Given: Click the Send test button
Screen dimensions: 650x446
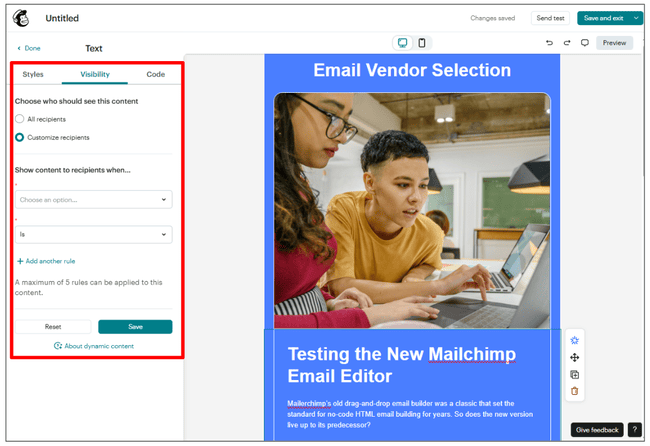Looking at the screenshot, I should tap(550, 18).
